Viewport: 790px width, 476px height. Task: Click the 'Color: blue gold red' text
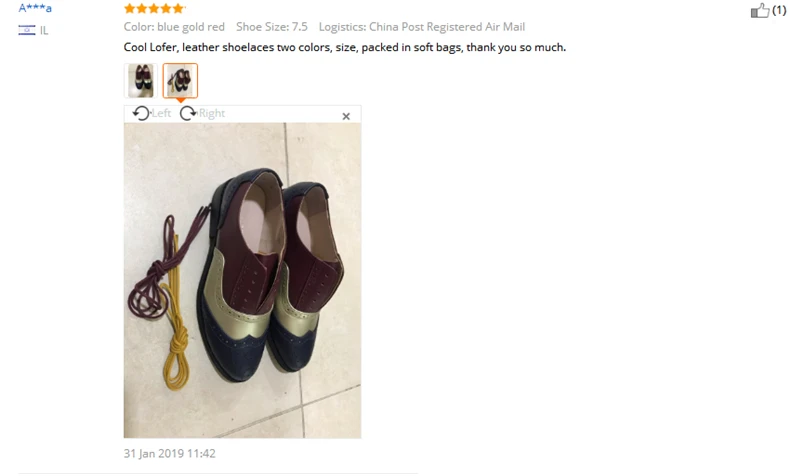click(x=174, y=27)
